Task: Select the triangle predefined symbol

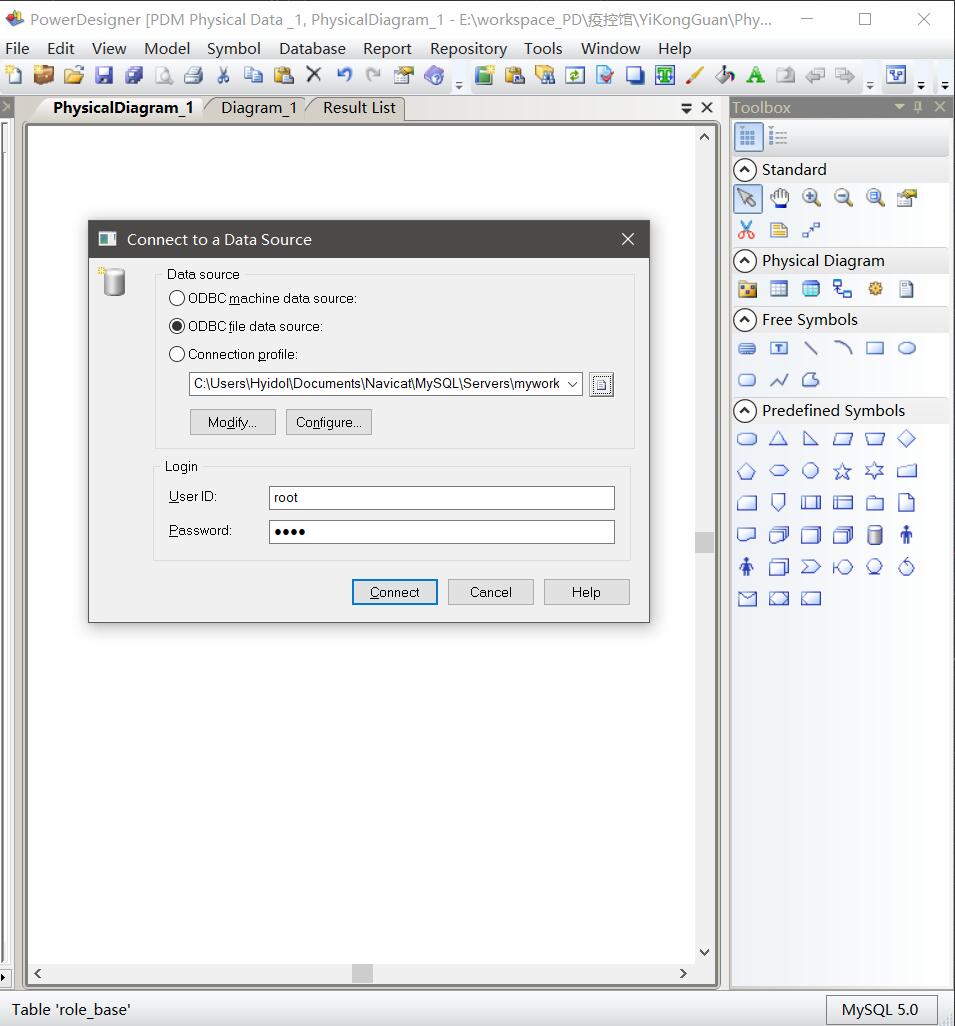Action: coord(778,438)
